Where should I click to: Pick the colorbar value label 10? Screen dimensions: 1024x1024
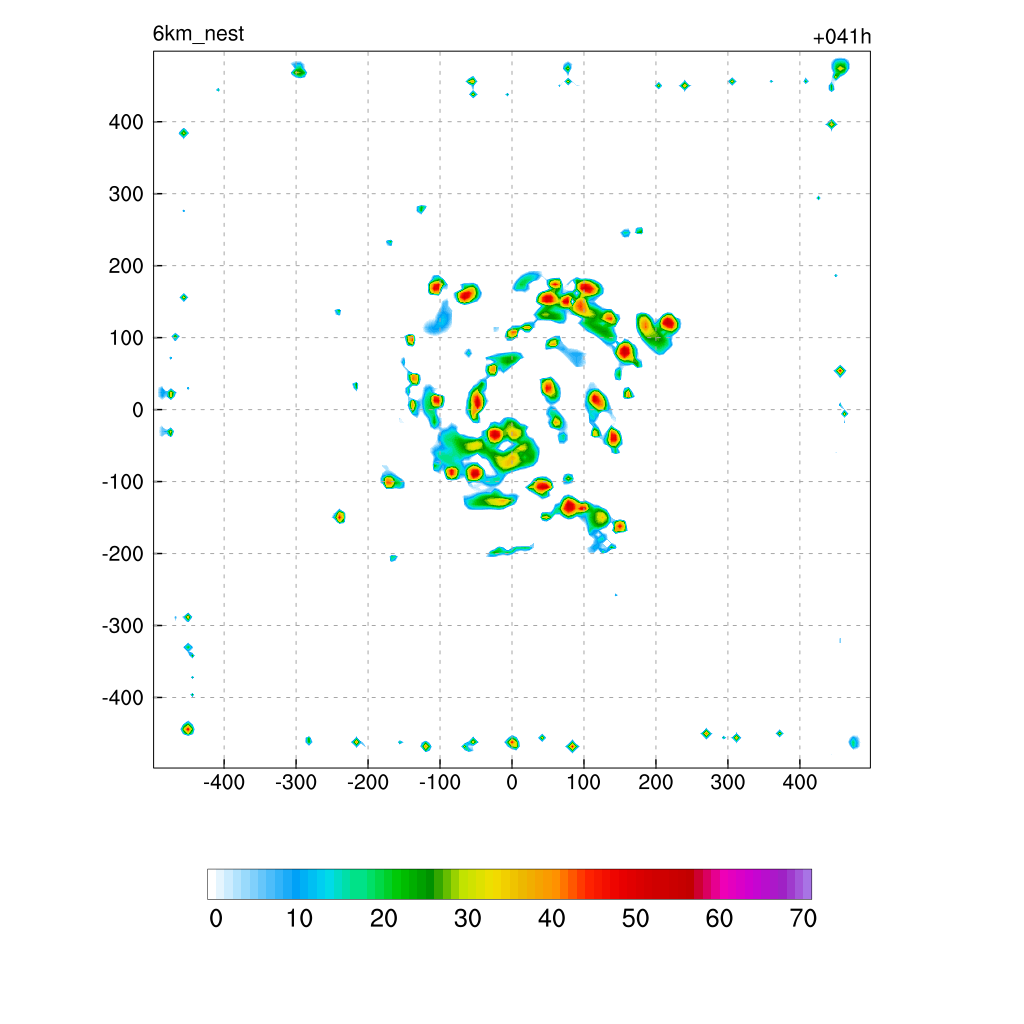pyautogui.click(x=300, y=918)
